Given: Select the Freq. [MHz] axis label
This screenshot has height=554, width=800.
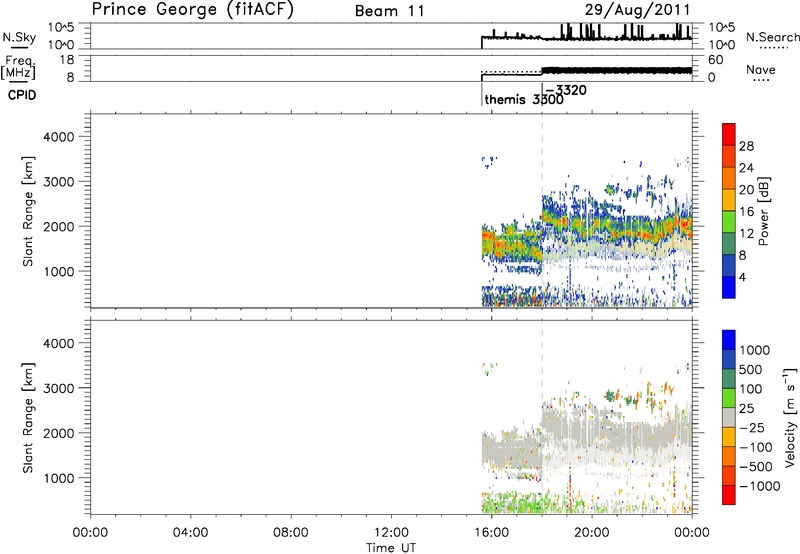Looking at the screenshot, I should pos(18,67).
